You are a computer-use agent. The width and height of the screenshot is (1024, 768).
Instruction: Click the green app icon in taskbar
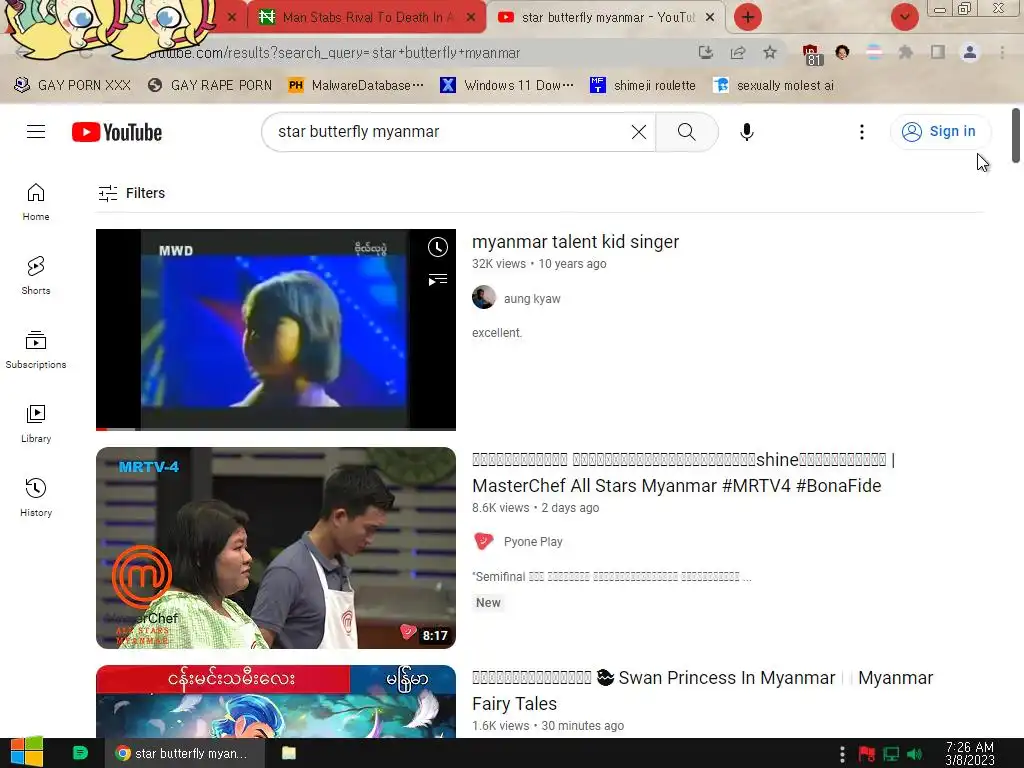(80, 753)
